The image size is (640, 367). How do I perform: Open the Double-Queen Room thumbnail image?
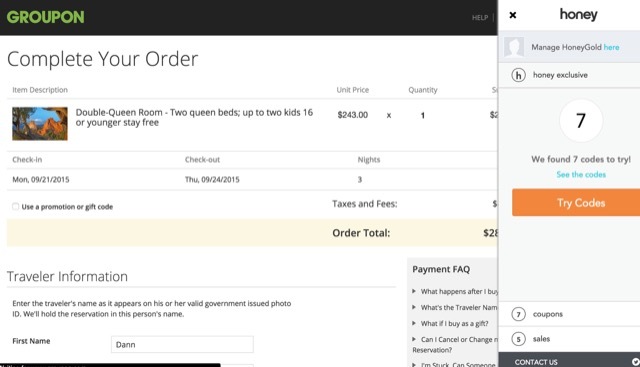(x=40, y=124)
